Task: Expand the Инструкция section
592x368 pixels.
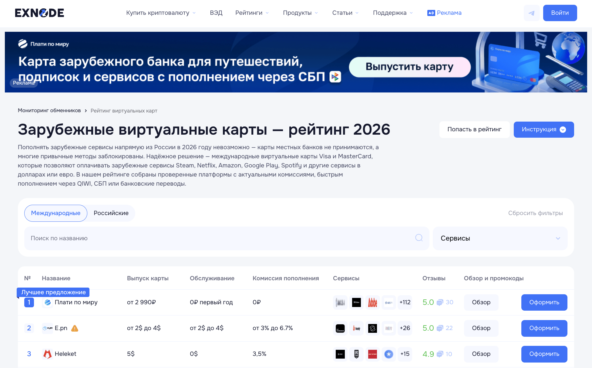Action: pyautogui.click(x=544, y=129)
